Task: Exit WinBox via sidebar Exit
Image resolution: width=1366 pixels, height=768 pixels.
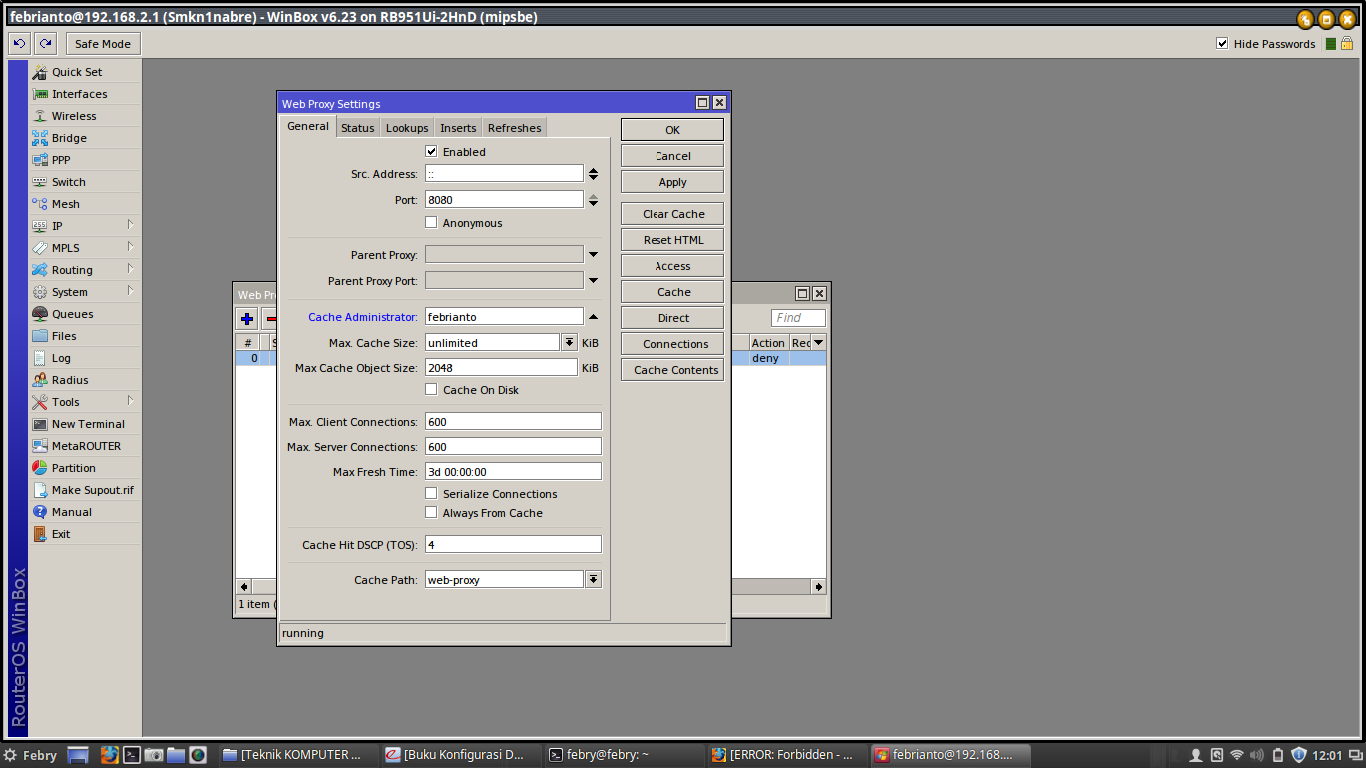Action: [x=61, y=534]
